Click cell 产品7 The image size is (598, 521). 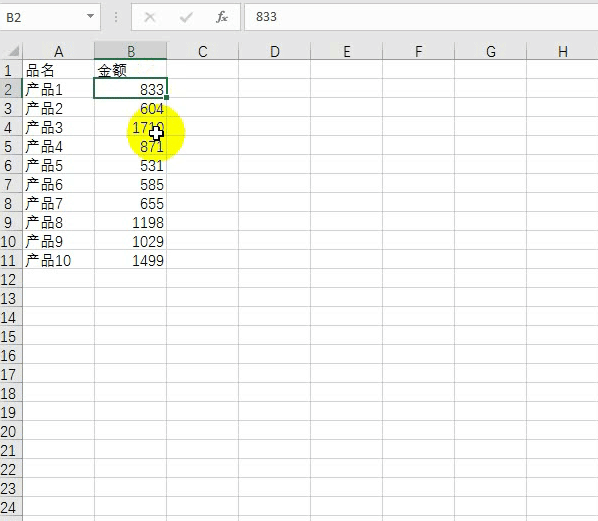[x=58, y=203]
